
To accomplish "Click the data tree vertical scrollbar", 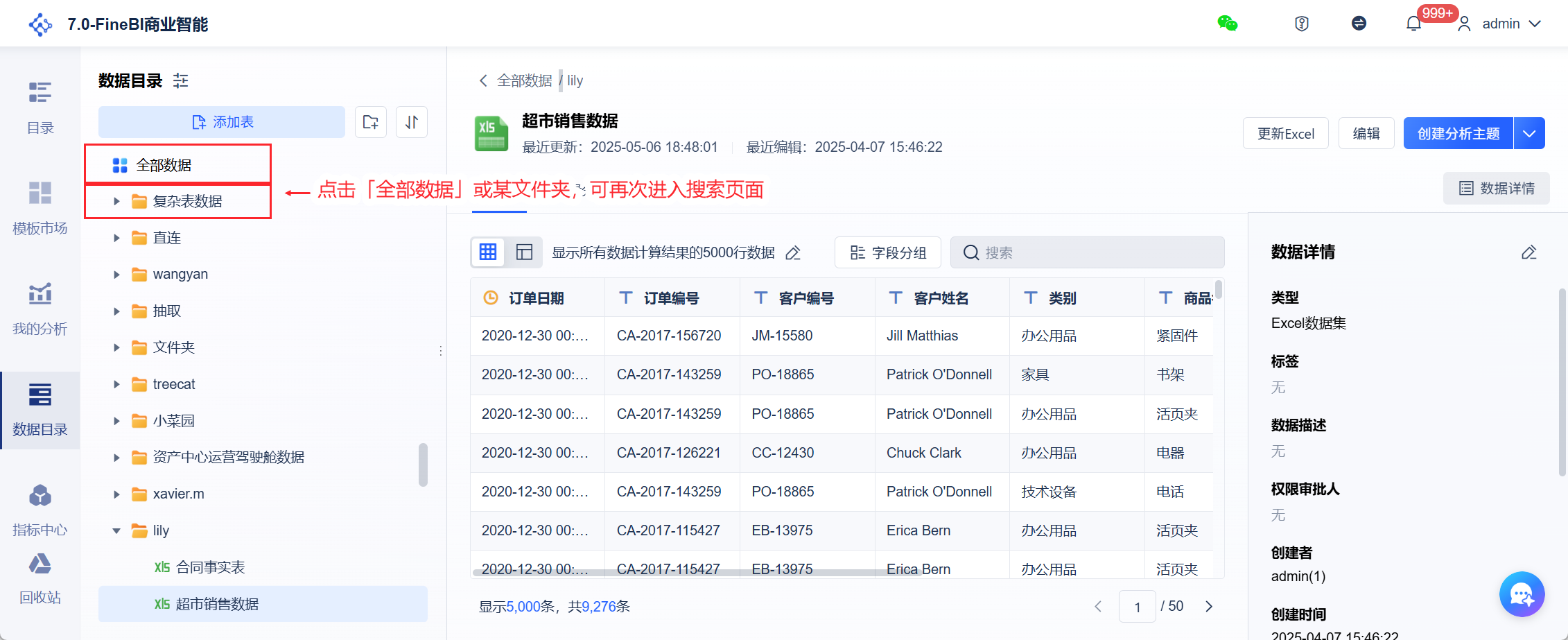I will click(x=423, y=465).
